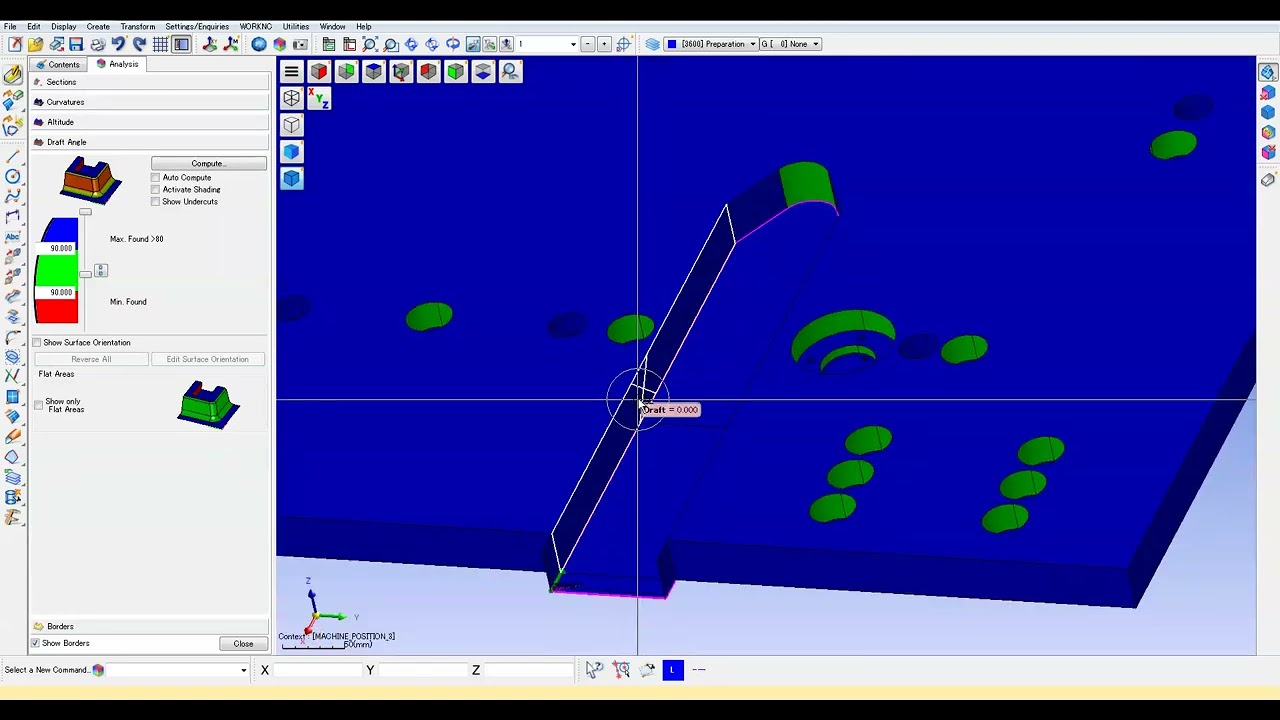1280x720 pixels.
Task: Click the lower draft angle slider handle
Action: (x=85, y=273)
